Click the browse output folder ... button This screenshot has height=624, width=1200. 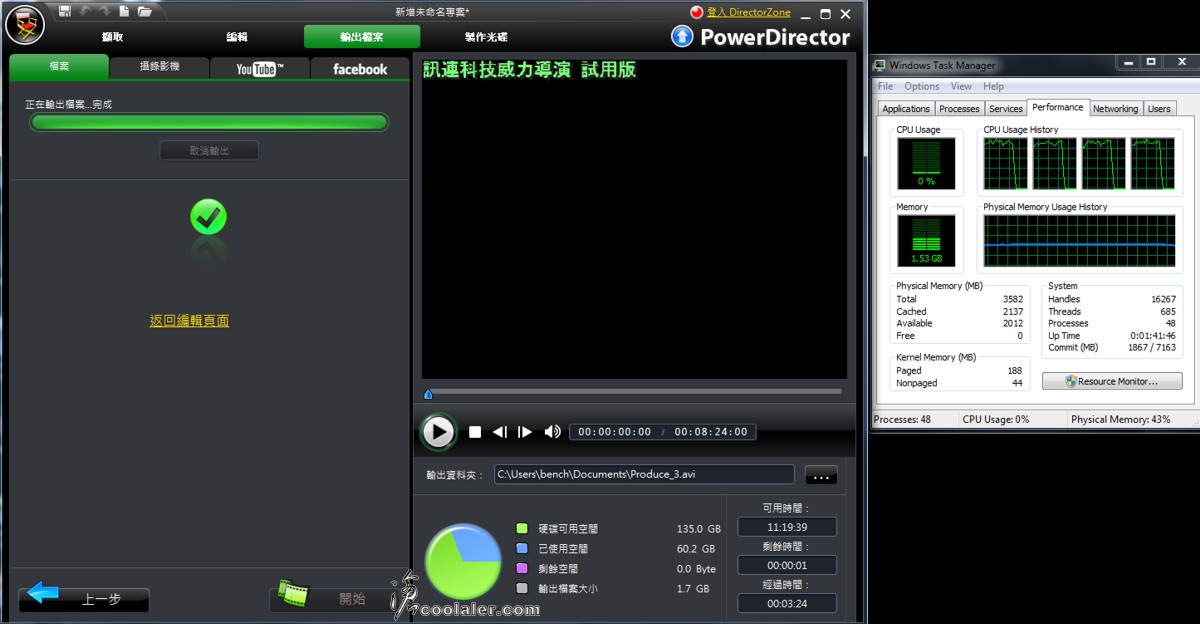(820, 474)
